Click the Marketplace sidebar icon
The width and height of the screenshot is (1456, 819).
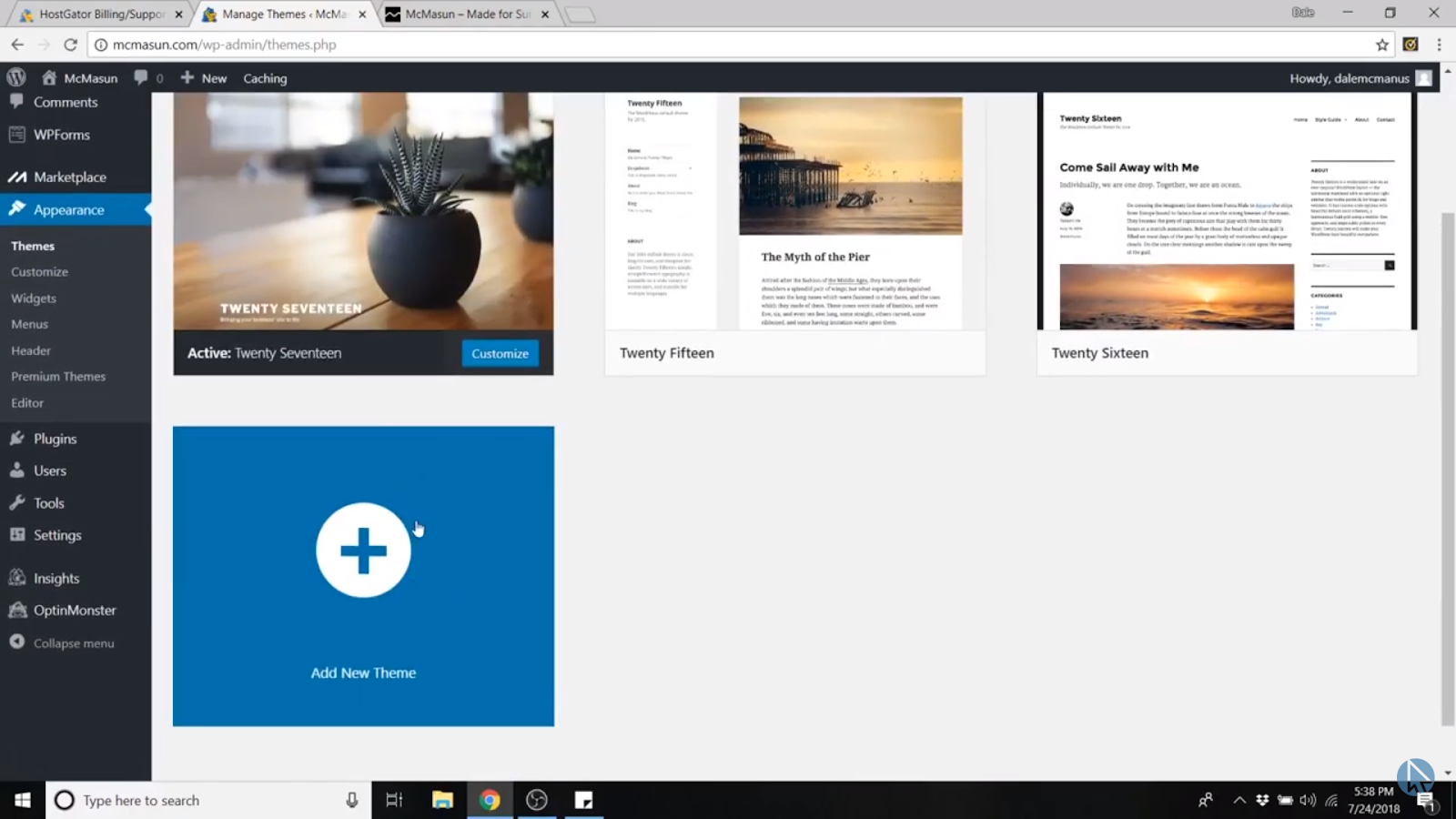[x=16, y=177]
